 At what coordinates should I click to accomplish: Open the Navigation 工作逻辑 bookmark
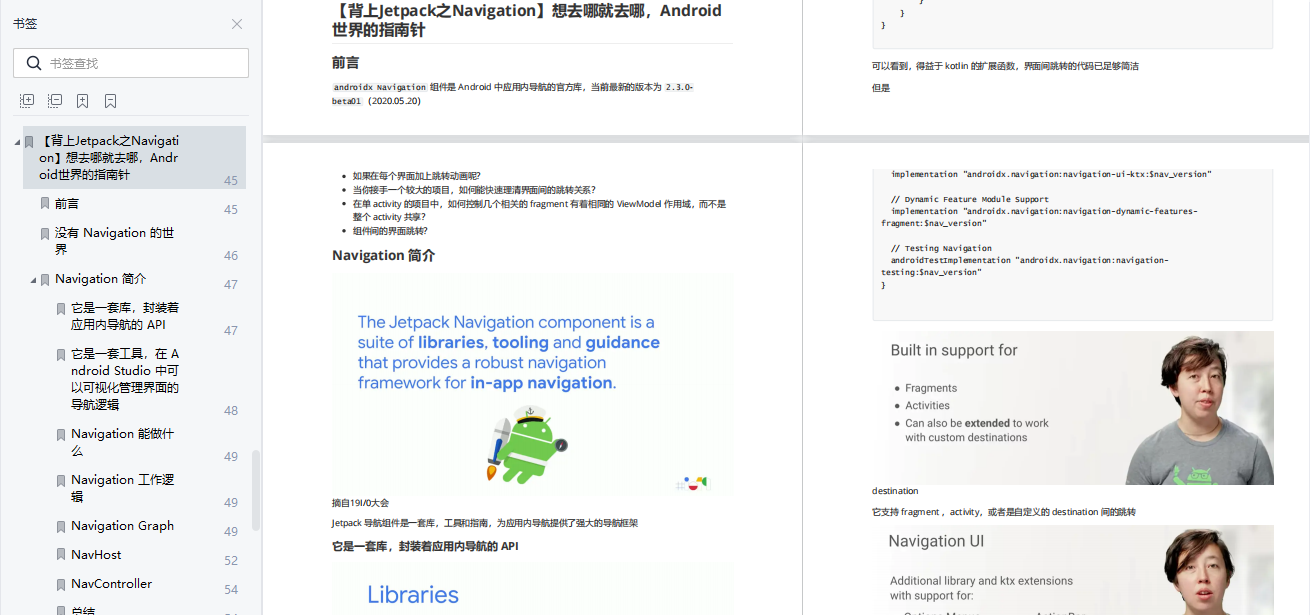pos(123,488)
